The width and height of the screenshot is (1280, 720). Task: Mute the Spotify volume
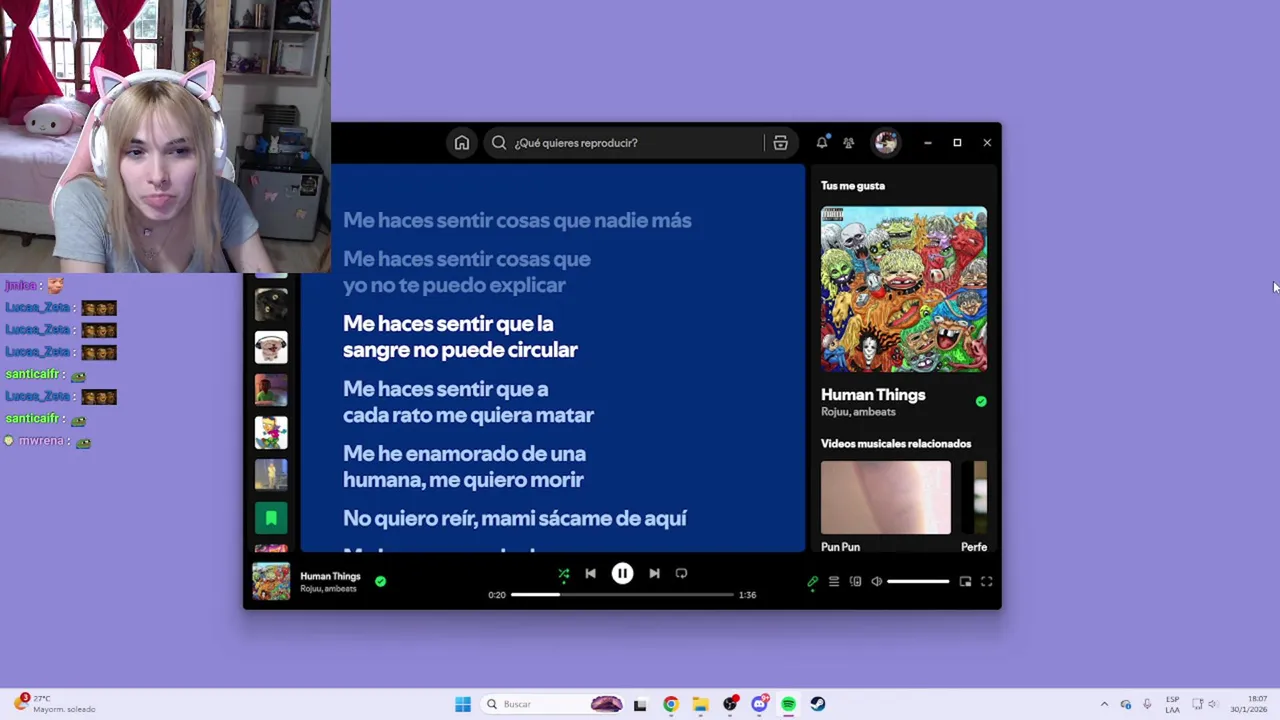[x=877, y=582]
